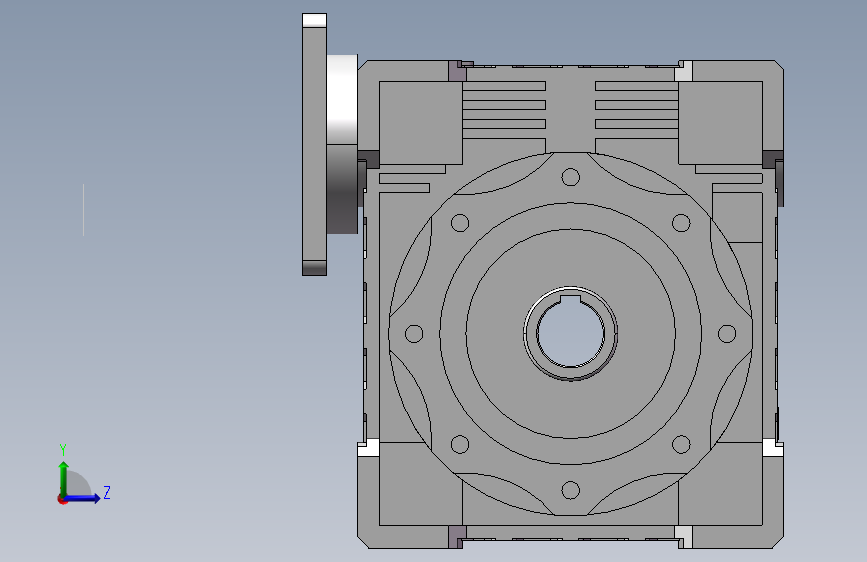Viewport: 867px width, 562px height.
Task: Select the red origin ball of the triad
Action: pyautogui.click(x=62, y=499)
